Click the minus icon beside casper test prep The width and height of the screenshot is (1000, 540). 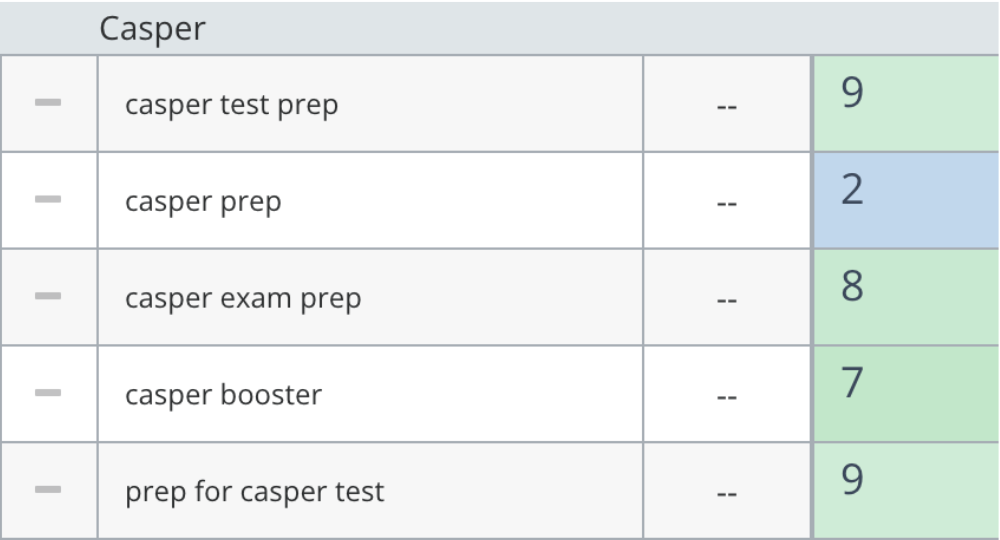48,103
